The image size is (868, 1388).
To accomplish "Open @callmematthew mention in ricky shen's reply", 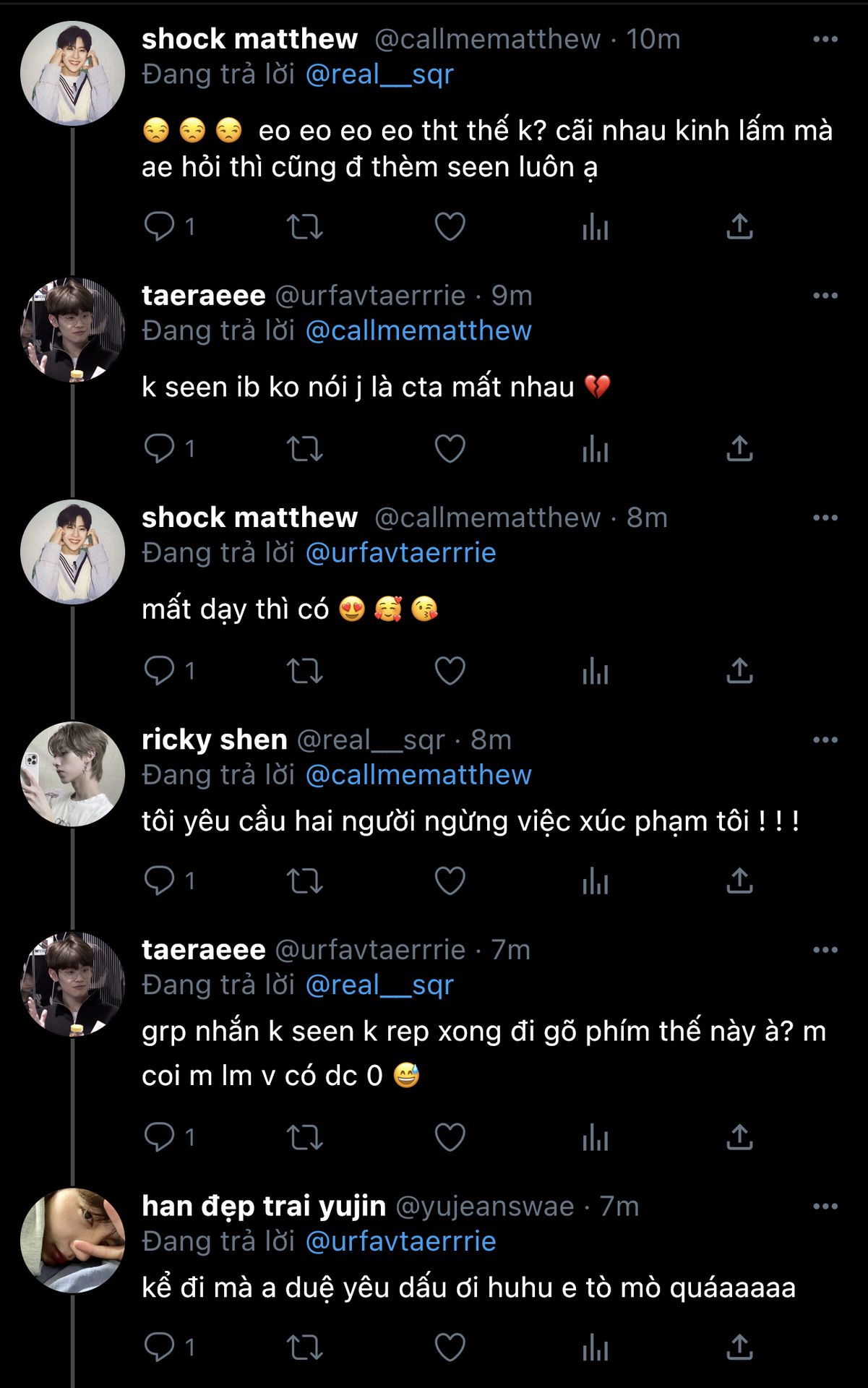I will coord(418,775).
